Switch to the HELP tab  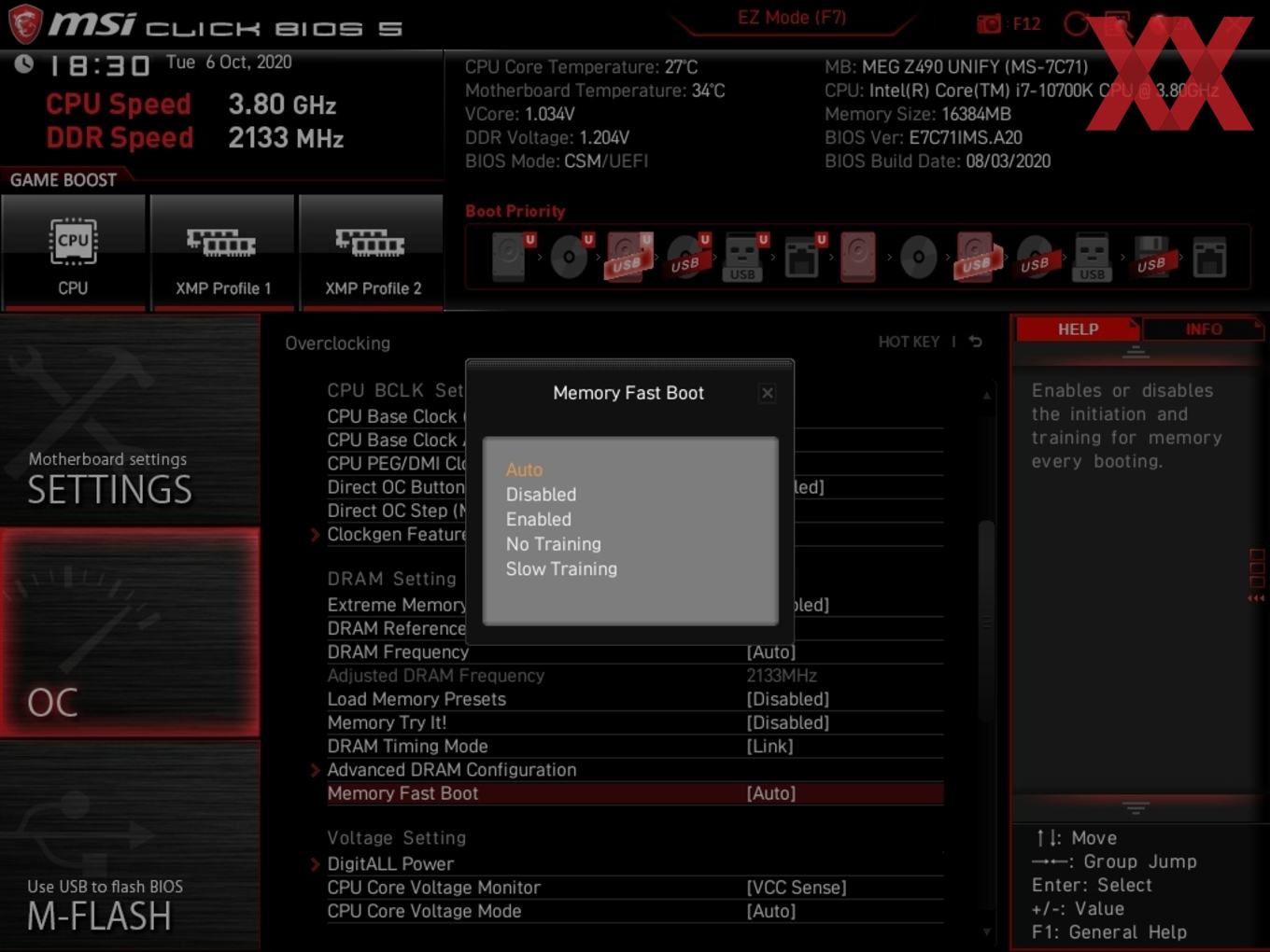1078,329
